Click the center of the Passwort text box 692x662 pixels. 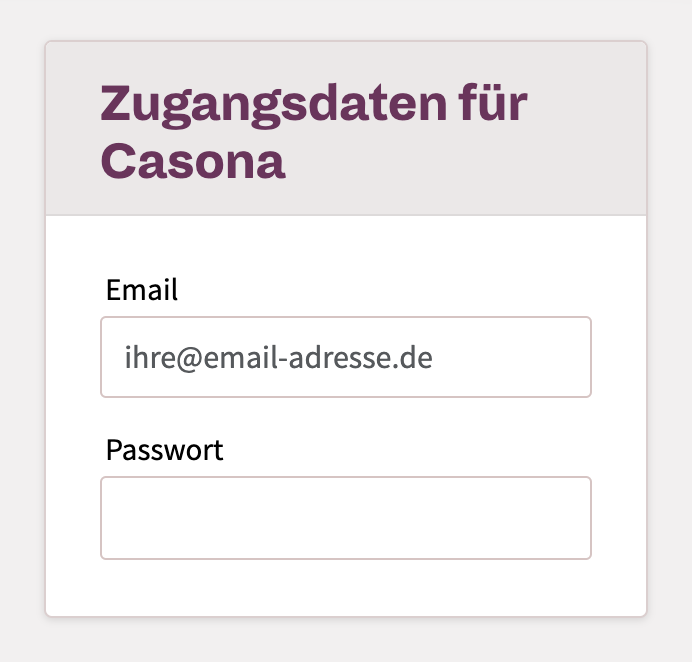[346, 518]
